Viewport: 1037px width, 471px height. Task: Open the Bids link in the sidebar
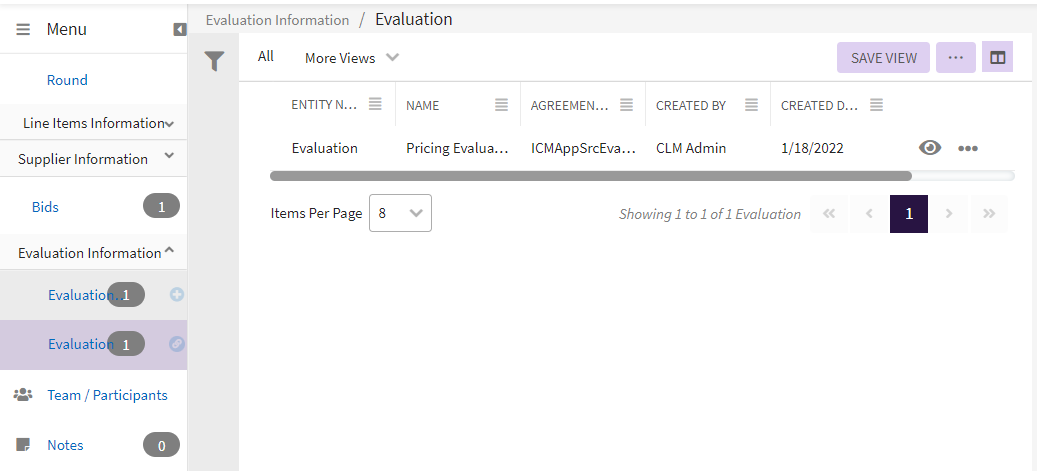click(45, 207)
